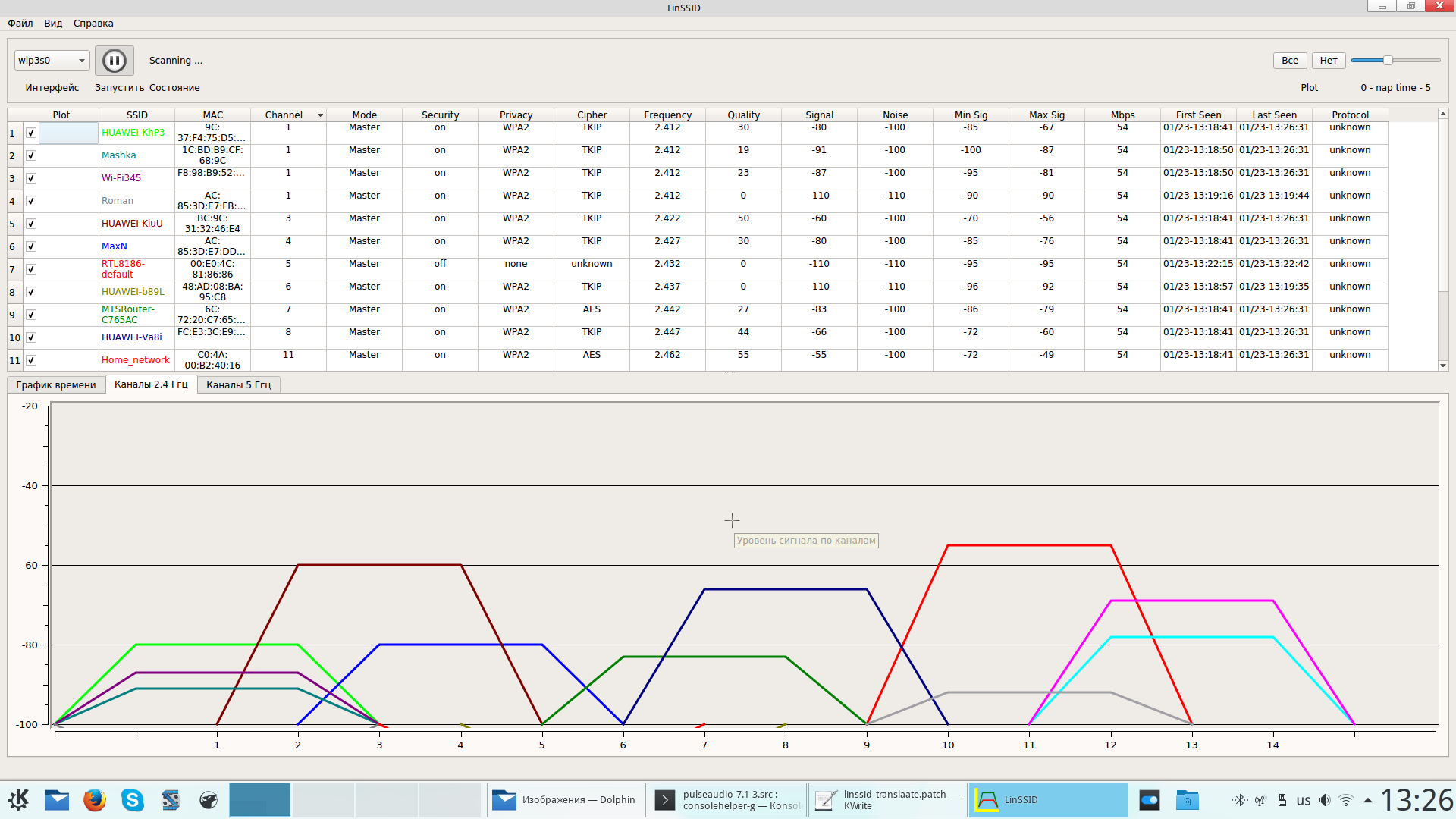Launch Skype from the taskbar
This screenshot has height=819, width=1456.
tap(133, 800)
